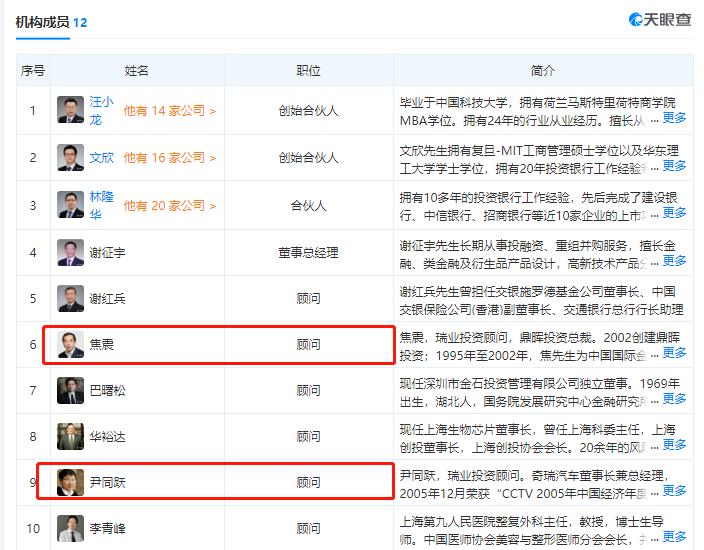The image size is (704, 550).
Task: Click the 简介 column header
Action: click(x=543, y=70)
